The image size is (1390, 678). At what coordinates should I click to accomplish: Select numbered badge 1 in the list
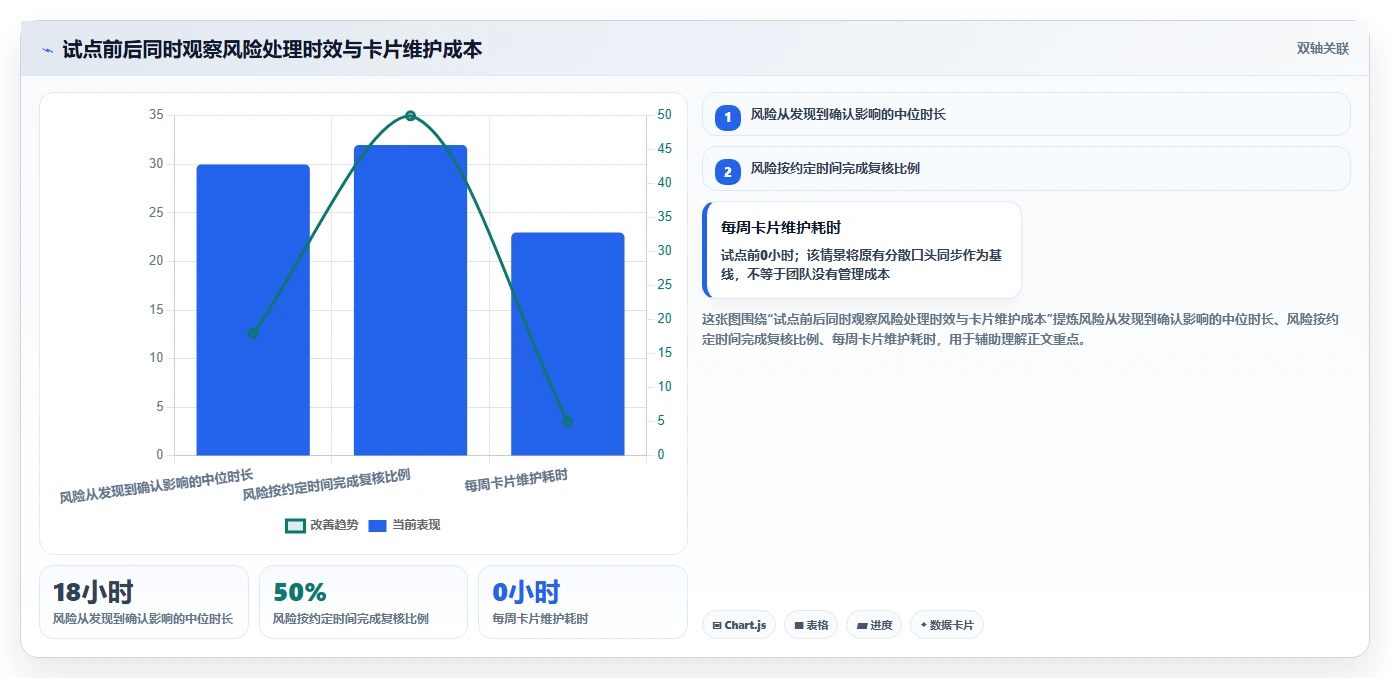728,117
